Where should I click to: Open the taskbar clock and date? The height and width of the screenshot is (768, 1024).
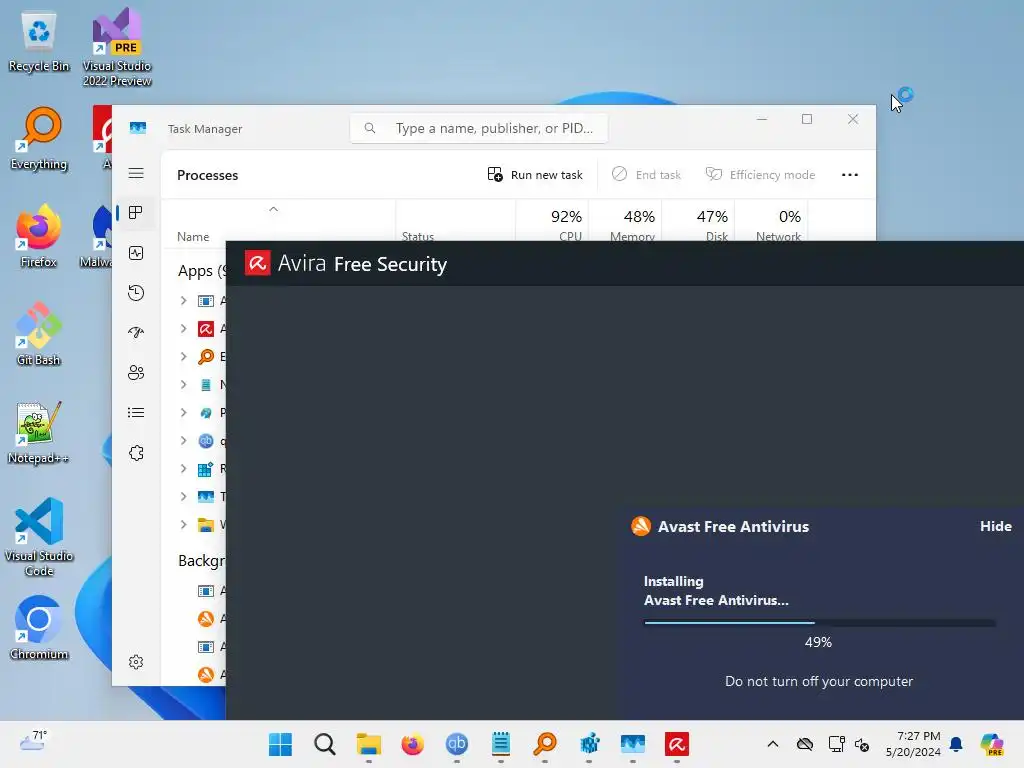[x=913, y=744]
